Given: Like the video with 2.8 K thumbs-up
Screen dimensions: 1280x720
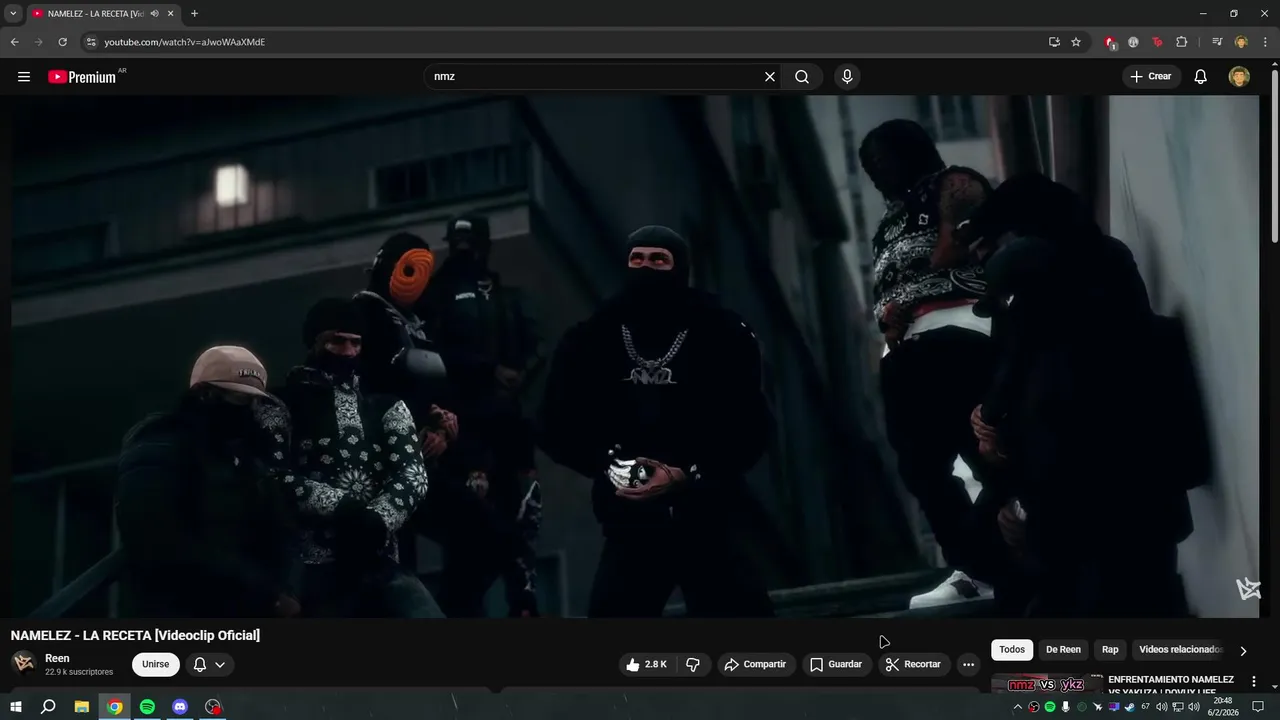Looking at the screenshot, I should [x=646, y=664].
